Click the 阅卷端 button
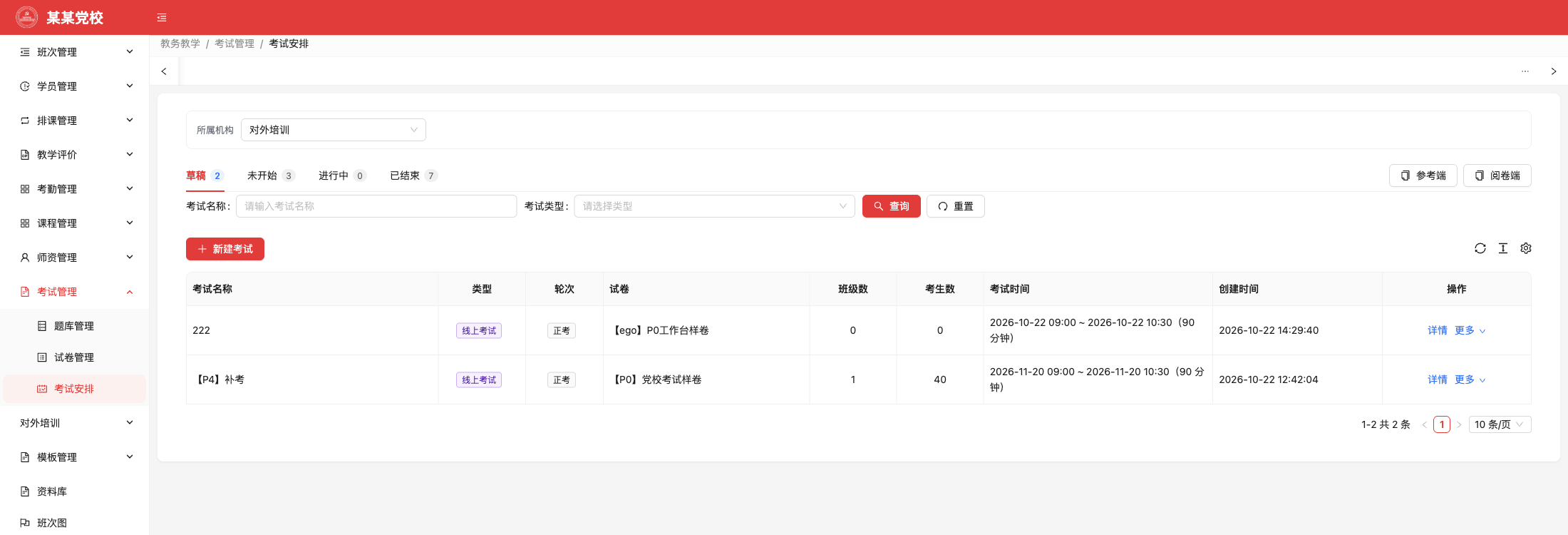Image resolution: width=1568 pixels, height=535 pixels. (x=1497, y=175)
